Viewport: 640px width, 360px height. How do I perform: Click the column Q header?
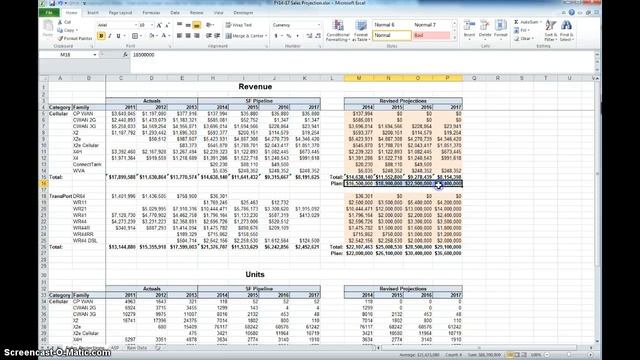pos(474,78)
